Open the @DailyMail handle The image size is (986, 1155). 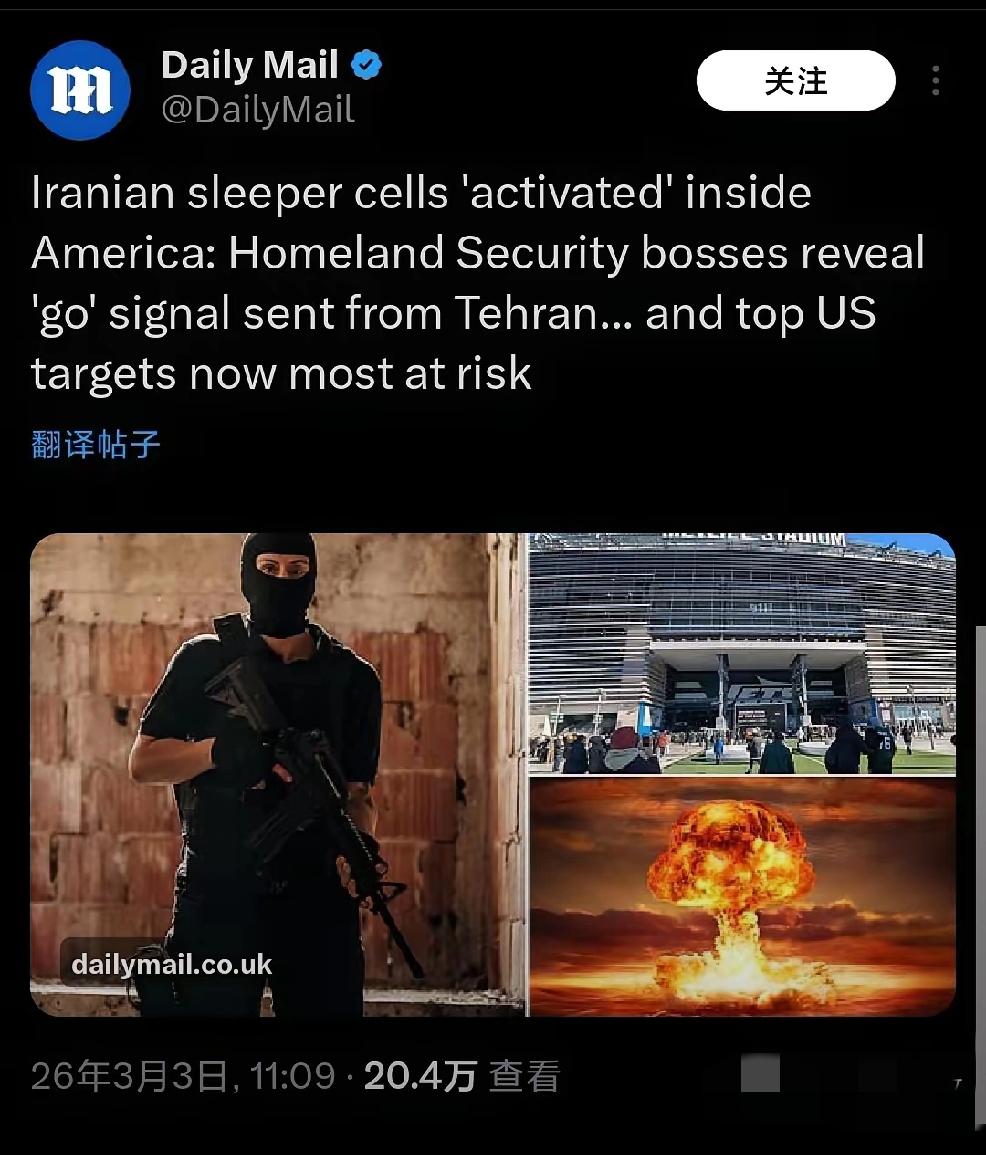258,110
